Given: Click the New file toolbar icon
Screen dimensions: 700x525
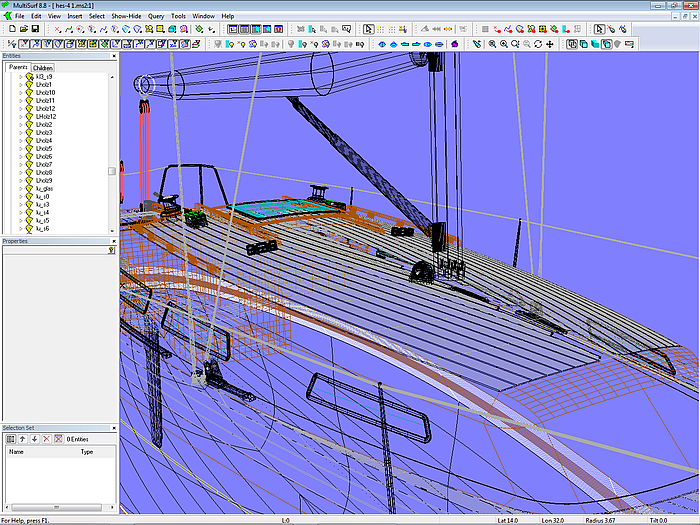Looking at the screenshot, I should 10,30.
